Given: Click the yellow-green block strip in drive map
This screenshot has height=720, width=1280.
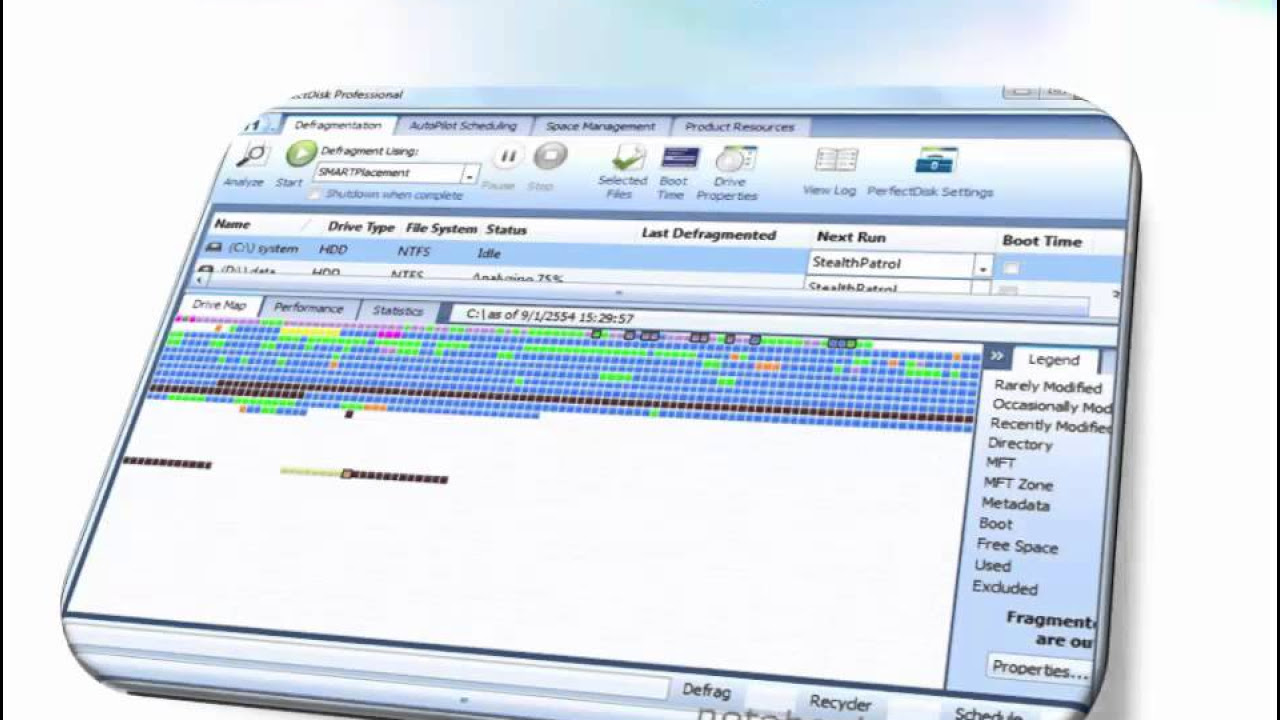Looking at the screenshot, I should click(313, 471).
